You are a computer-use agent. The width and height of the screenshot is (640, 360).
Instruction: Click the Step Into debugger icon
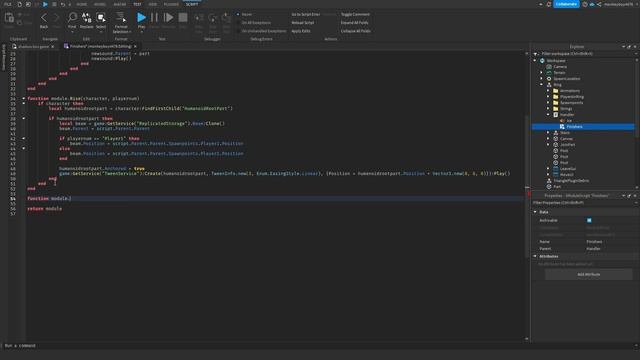click(199, 18)
